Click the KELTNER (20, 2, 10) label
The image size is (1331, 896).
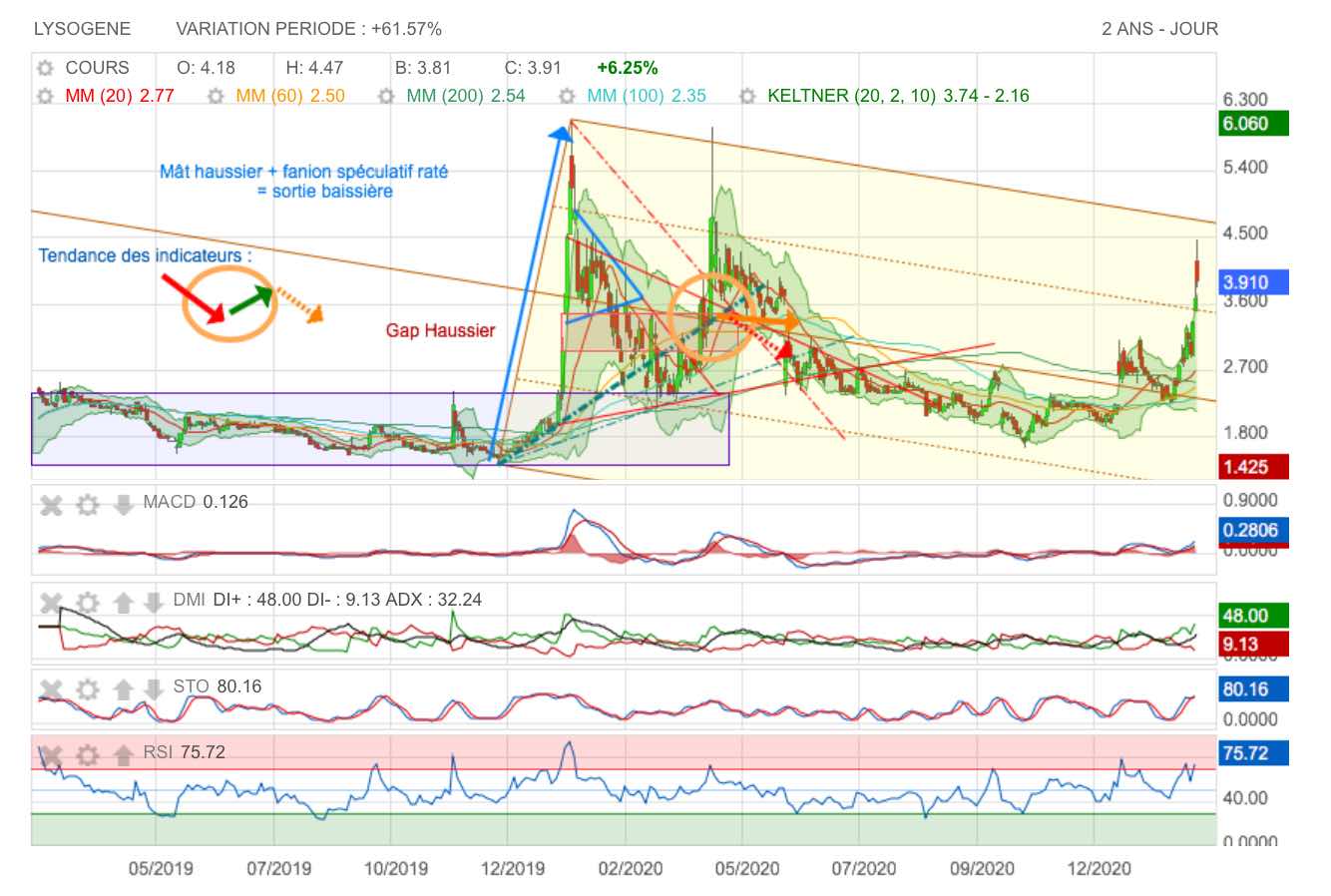coord(898,96)
